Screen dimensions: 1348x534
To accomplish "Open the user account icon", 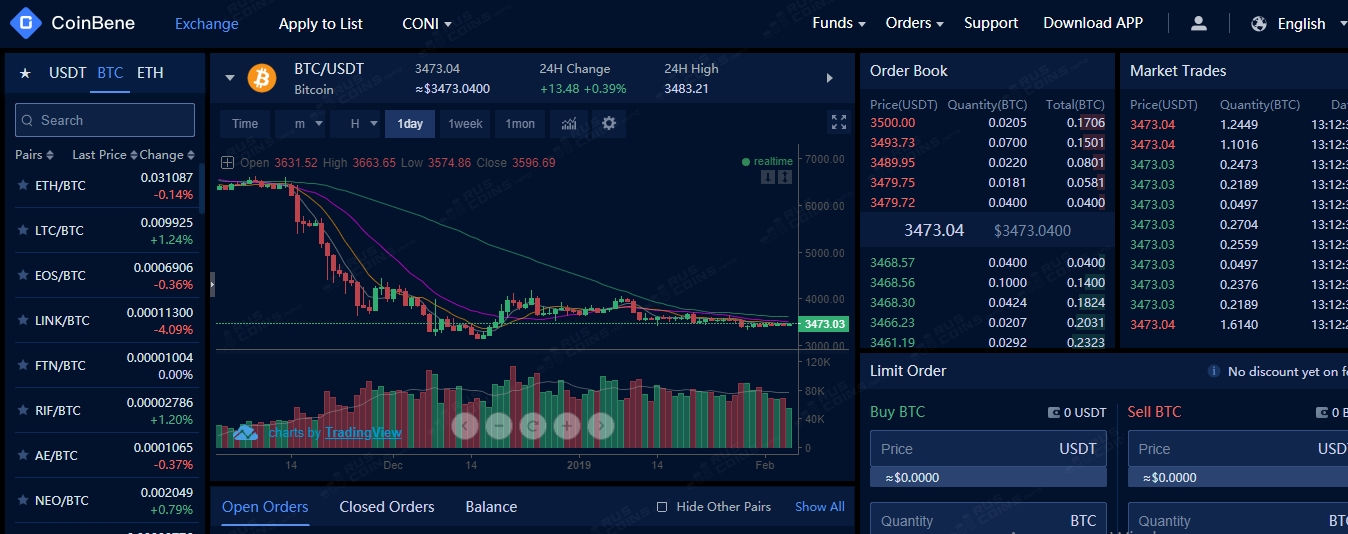I will pos(1199,23).
